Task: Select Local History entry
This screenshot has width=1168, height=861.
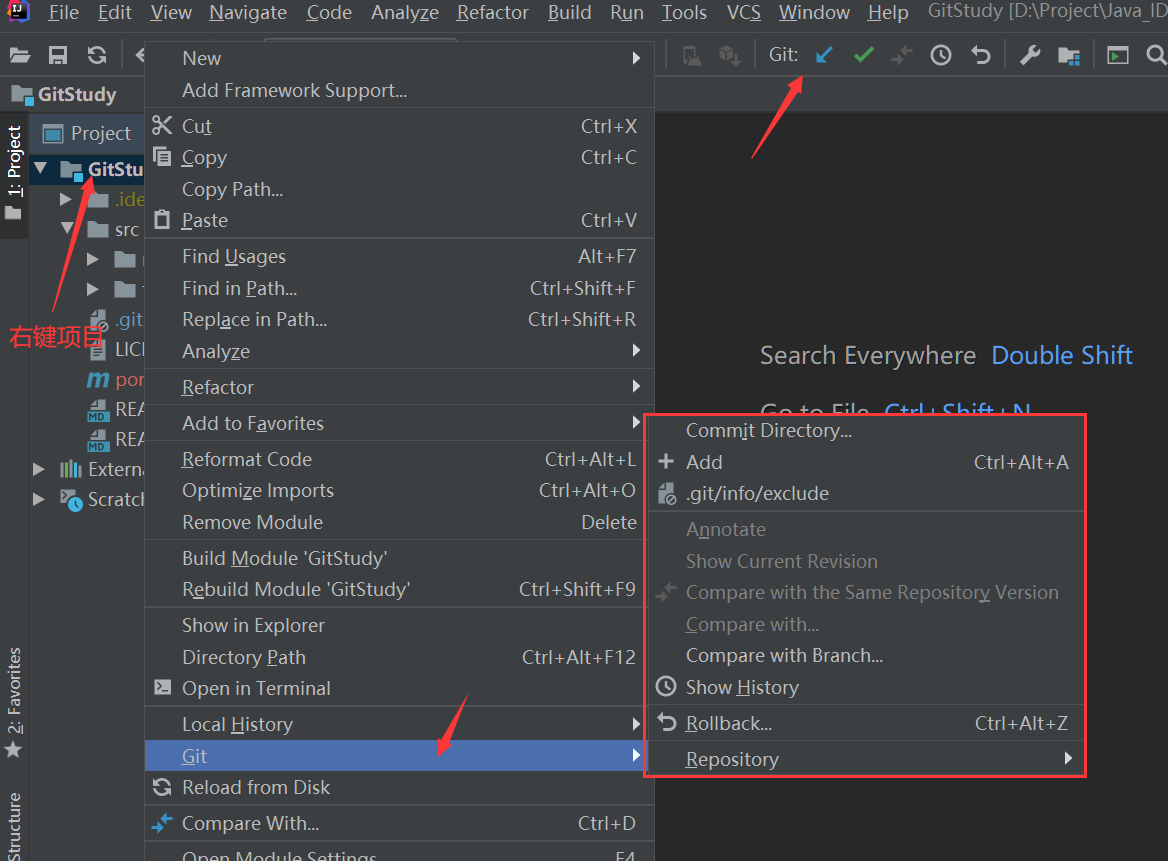Action: coord(399,724)
